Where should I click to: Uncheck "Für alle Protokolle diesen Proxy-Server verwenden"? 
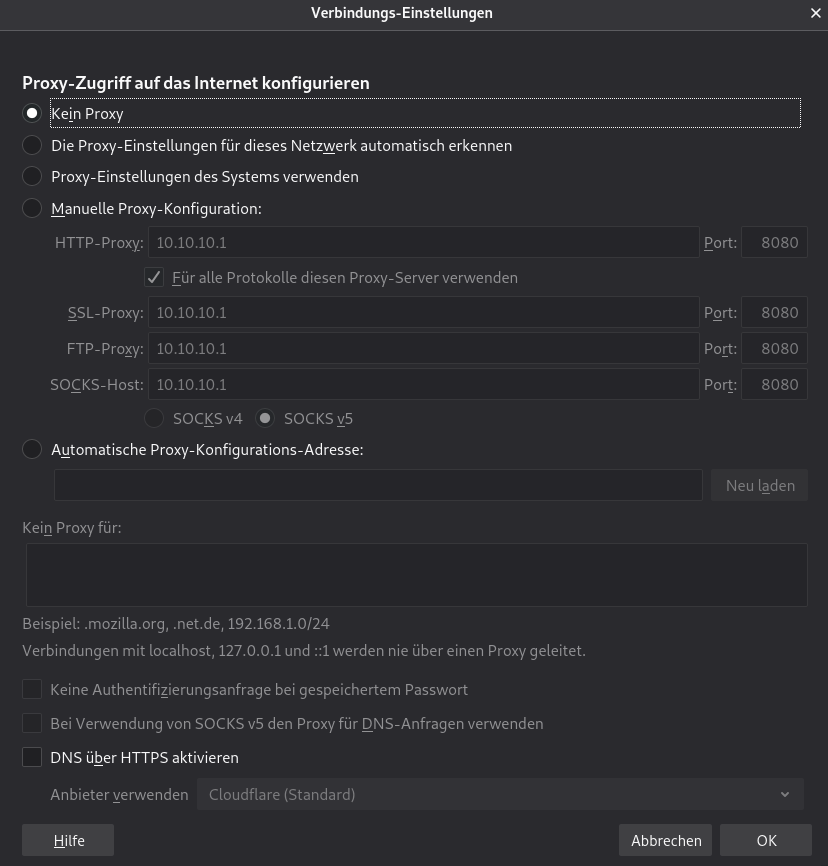[x=154, y=277]
